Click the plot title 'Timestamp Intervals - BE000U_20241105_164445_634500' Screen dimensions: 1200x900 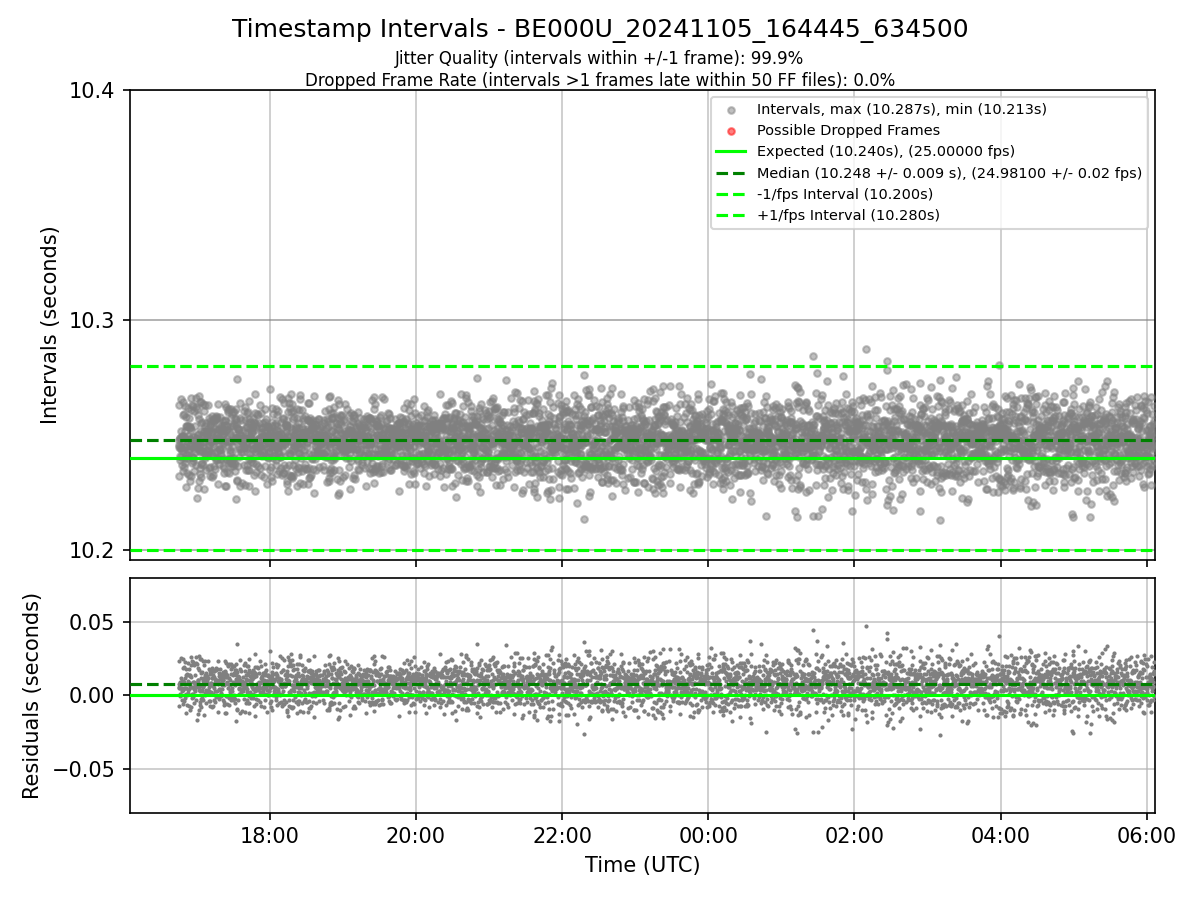click(600, 29)
